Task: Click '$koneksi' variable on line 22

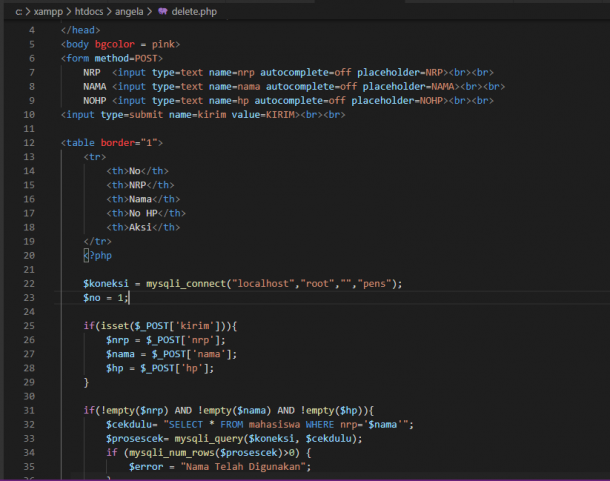Action: coord(105,284)
